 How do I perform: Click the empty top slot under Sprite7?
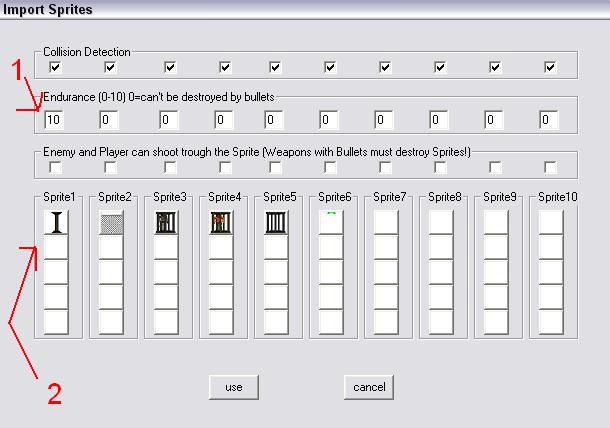386,222
